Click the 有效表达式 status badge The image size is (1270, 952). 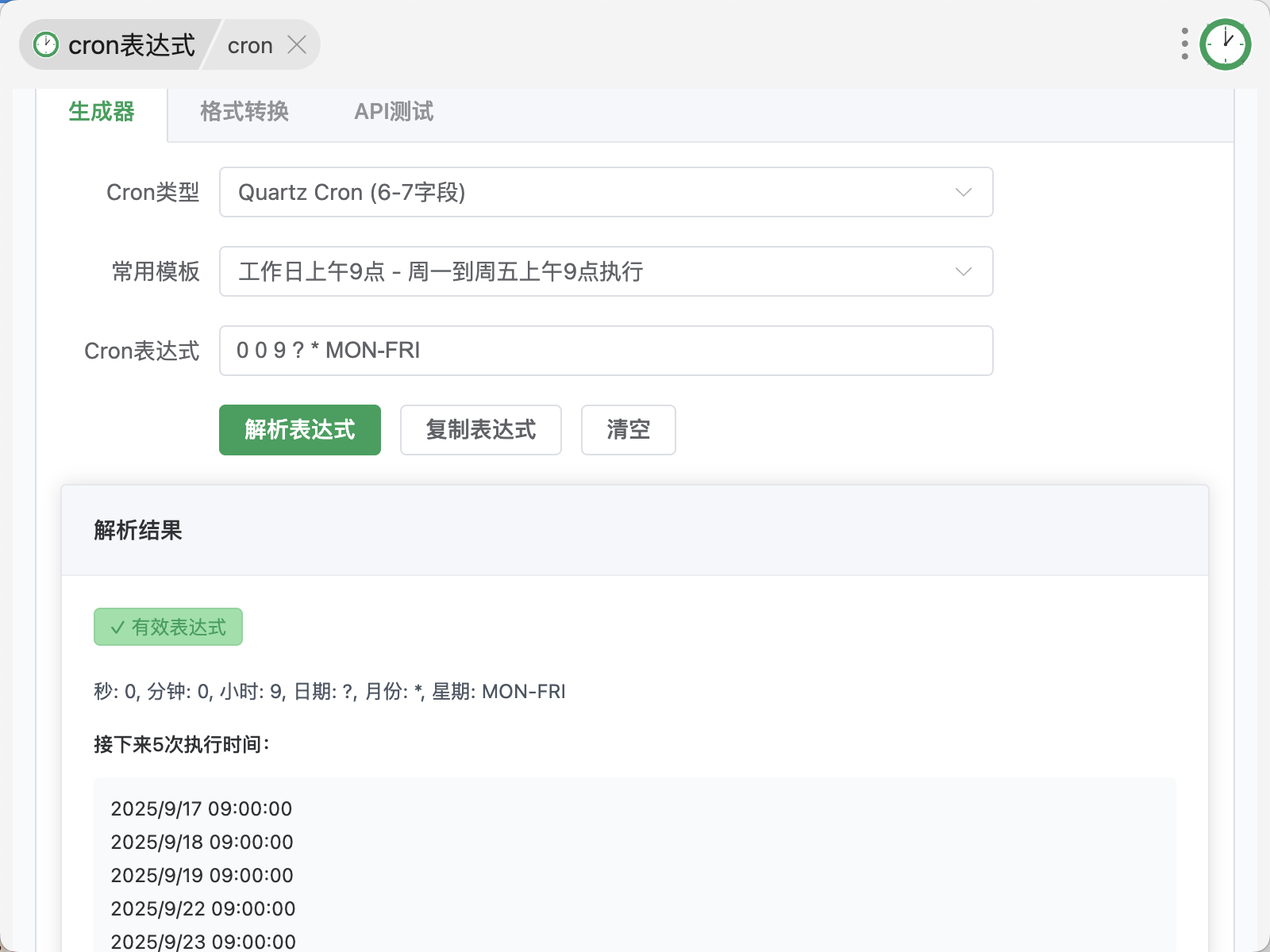click(x=168, y=627)
